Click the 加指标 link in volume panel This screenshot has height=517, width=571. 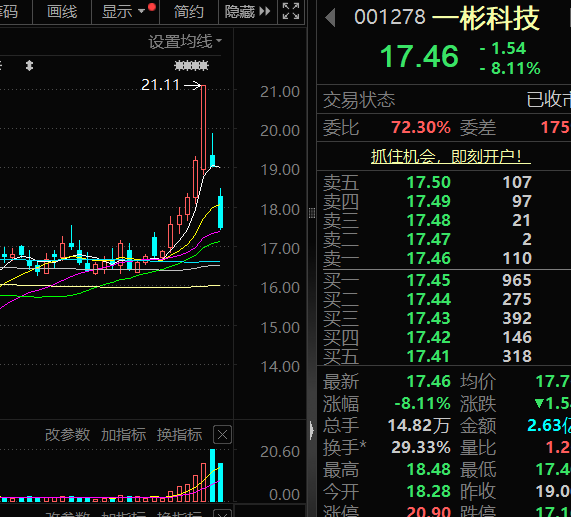coord(123,435)
